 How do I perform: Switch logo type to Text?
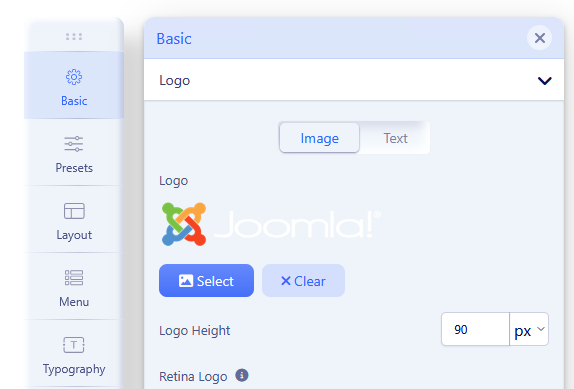click(x=395, y=138)
